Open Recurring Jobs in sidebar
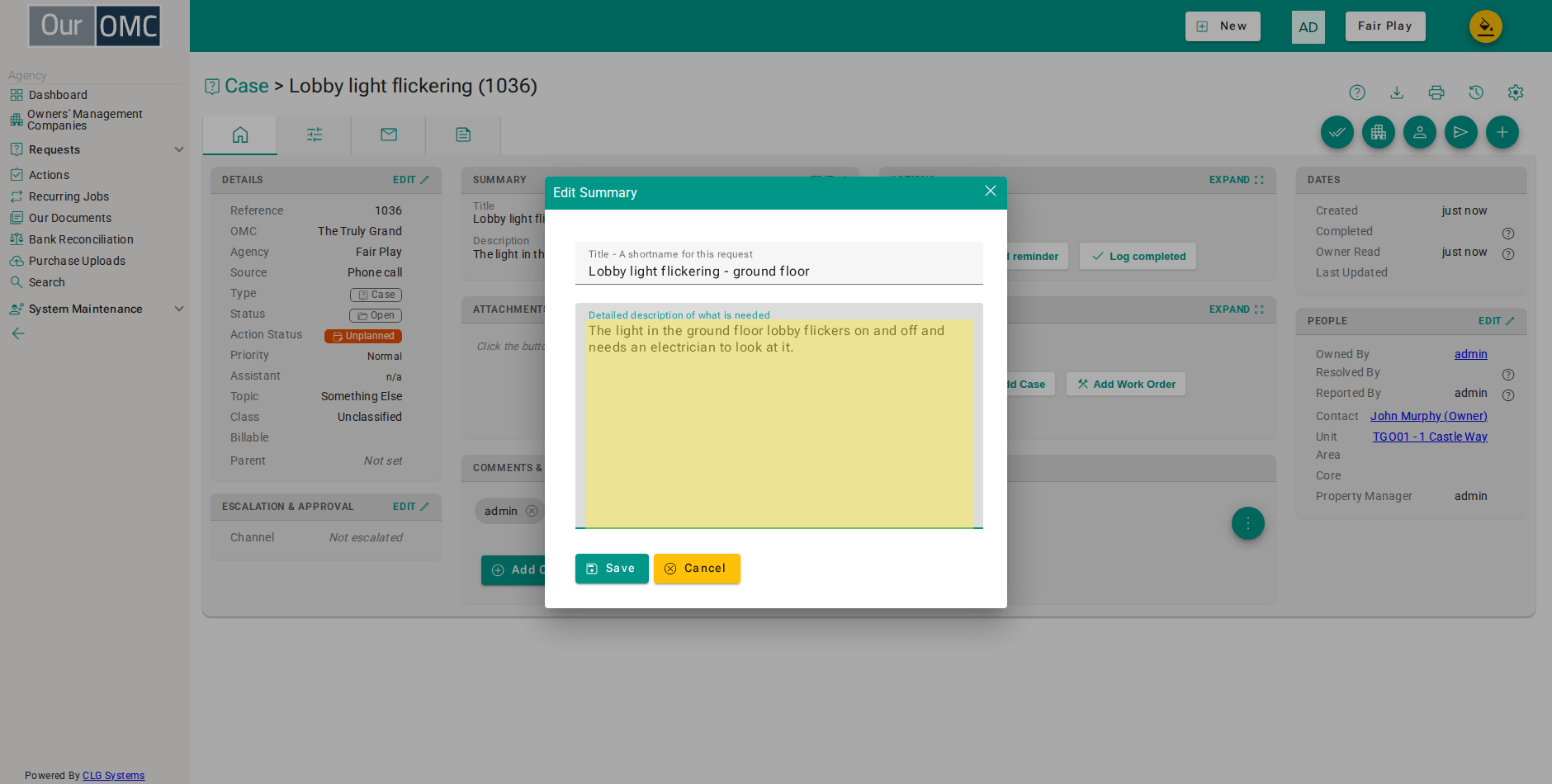1552x784 pixels. point(69,196)
